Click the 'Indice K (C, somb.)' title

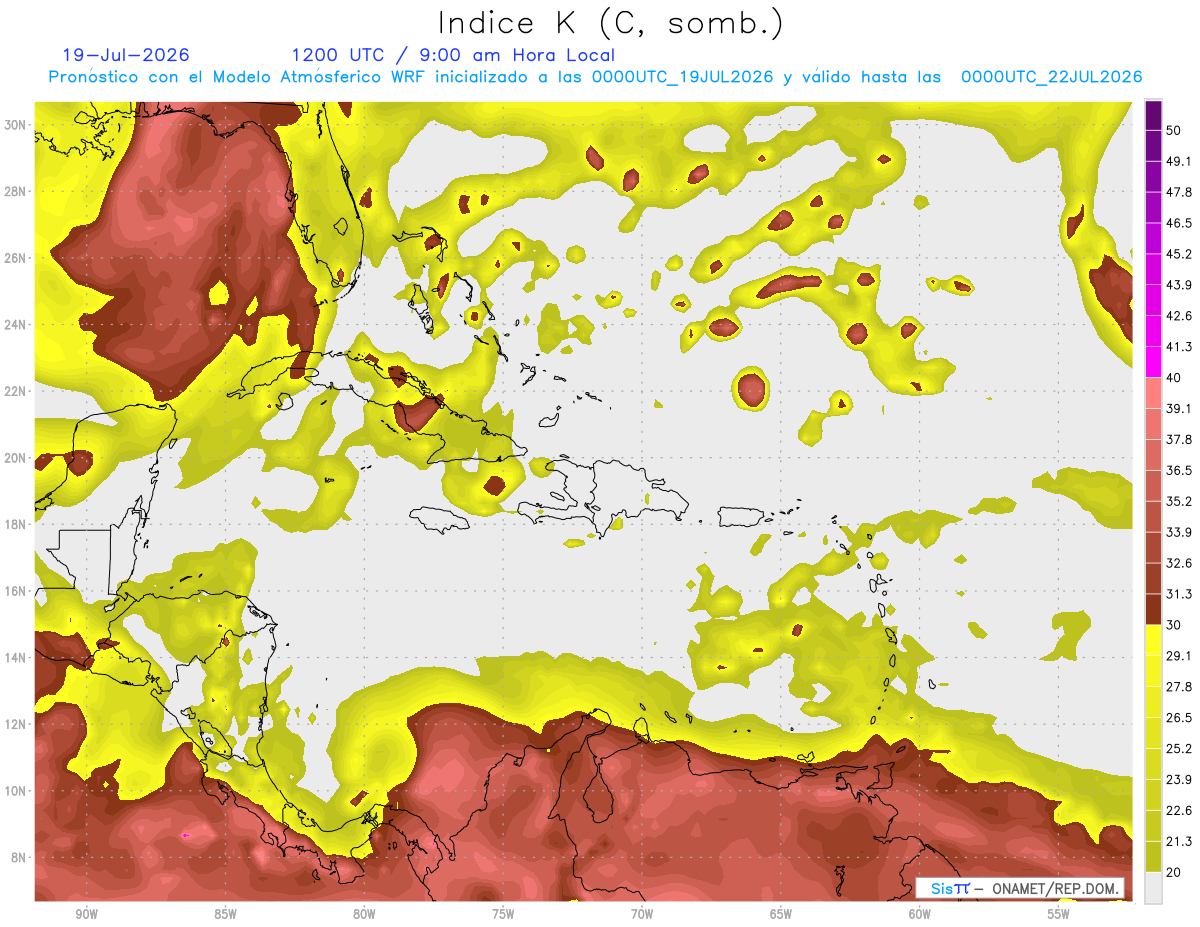[610, 24]
